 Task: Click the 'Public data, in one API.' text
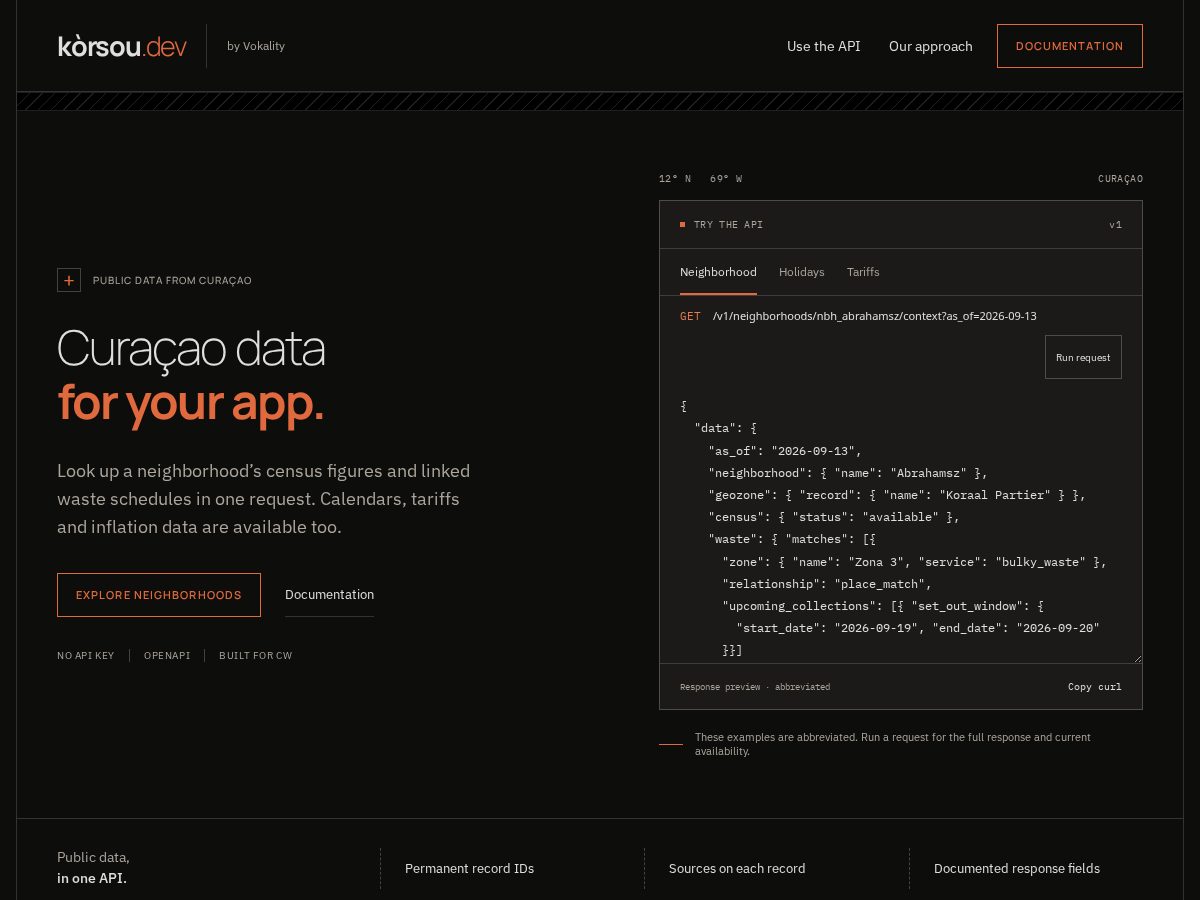click(93, 868)
